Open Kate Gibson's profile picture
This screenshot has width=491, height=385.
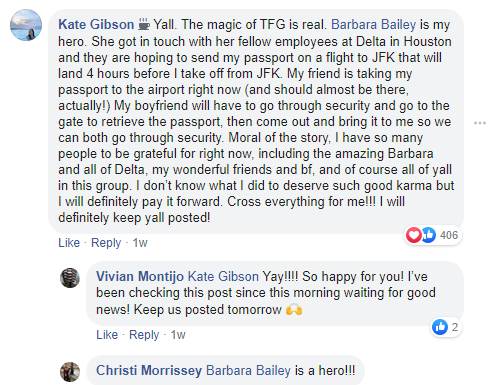tap(26, 25)
